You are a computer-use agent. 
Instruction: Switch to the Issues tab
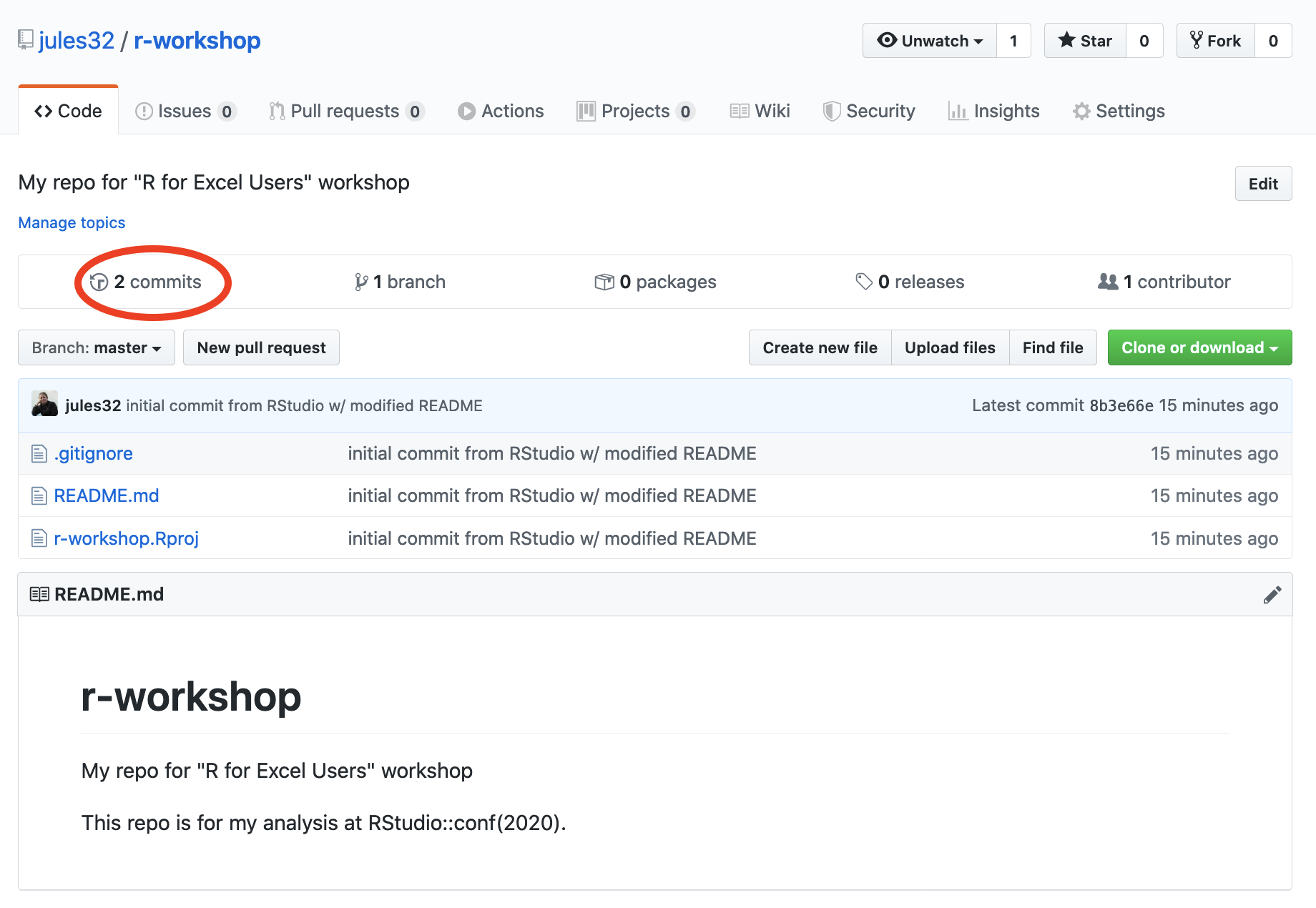pos(185,111)
